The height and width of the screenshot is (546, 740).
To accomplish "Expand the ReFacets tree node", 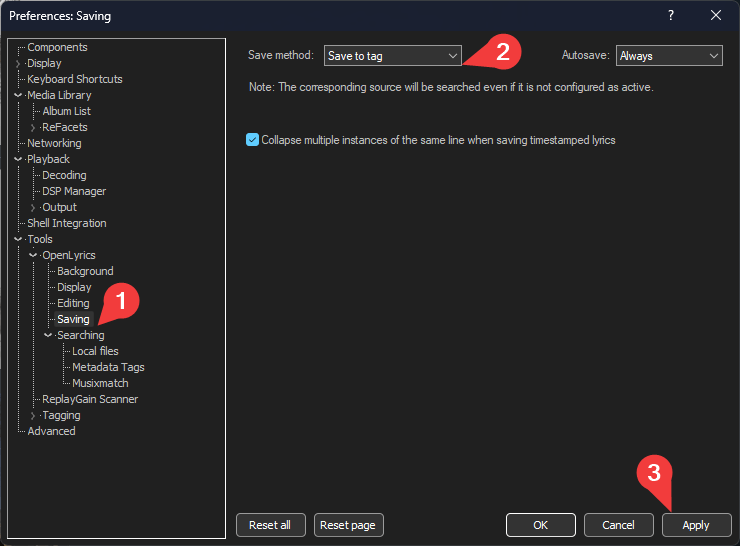I will tap(33, 127).
